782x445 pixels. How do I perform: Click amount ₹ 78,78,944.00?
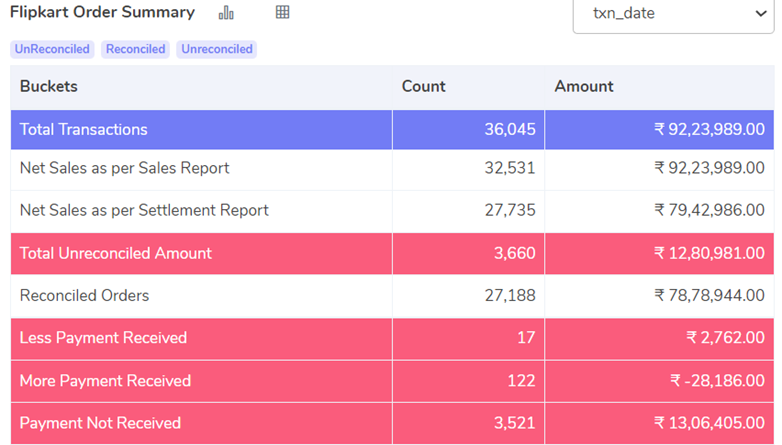(709, 296)
